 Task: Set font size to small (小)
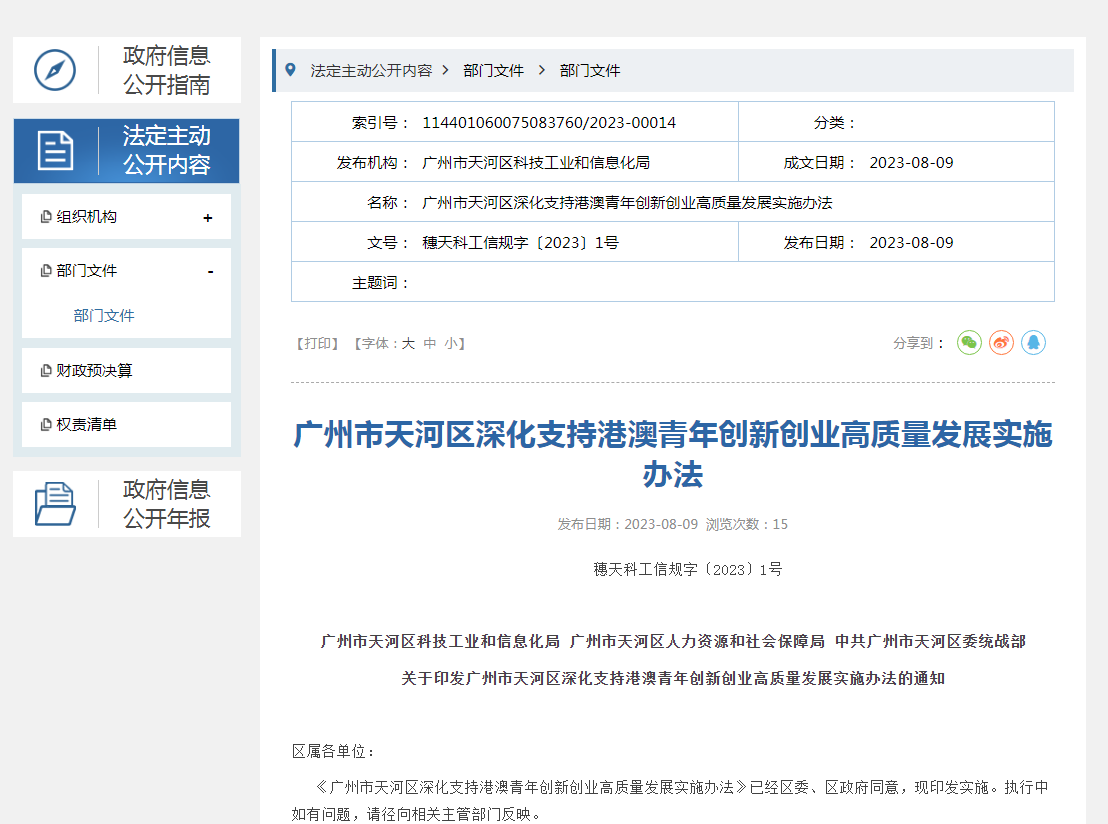coord(451,343)
